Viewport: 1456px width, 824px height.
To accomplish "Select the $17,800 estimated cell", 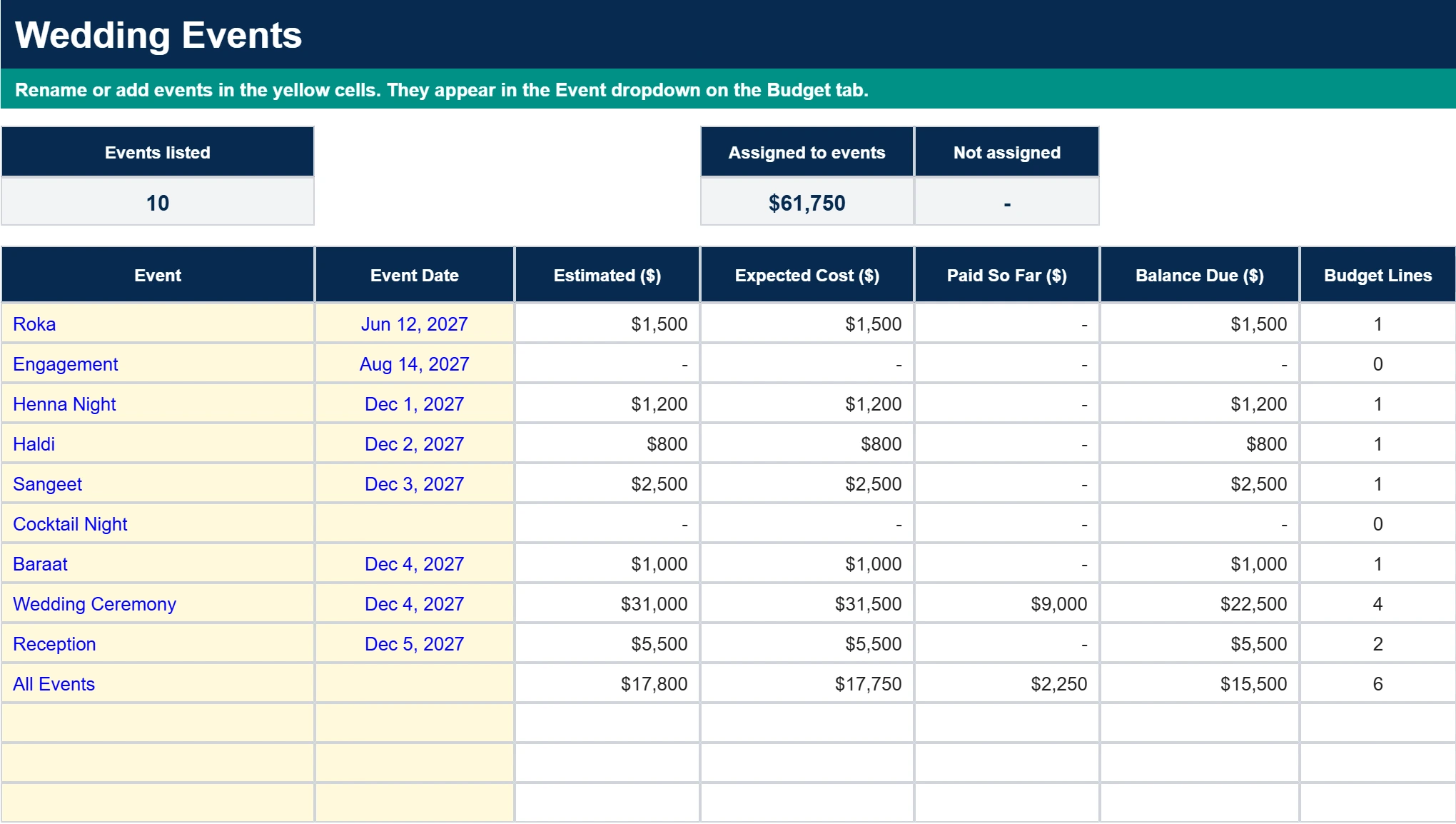I will [x=607, y=684].
